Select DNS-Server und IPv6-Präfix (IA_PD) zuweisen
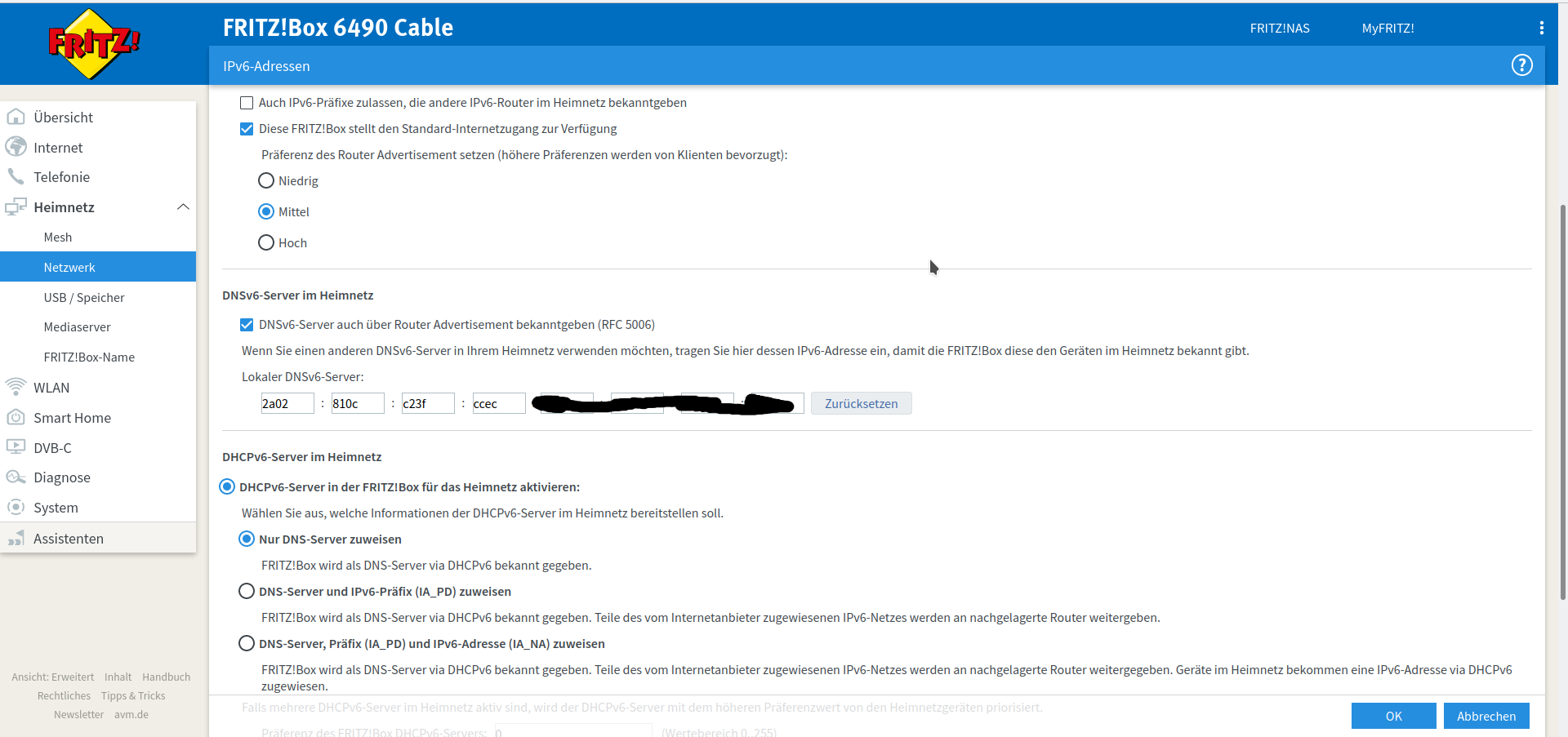 (x=247, y=591)
